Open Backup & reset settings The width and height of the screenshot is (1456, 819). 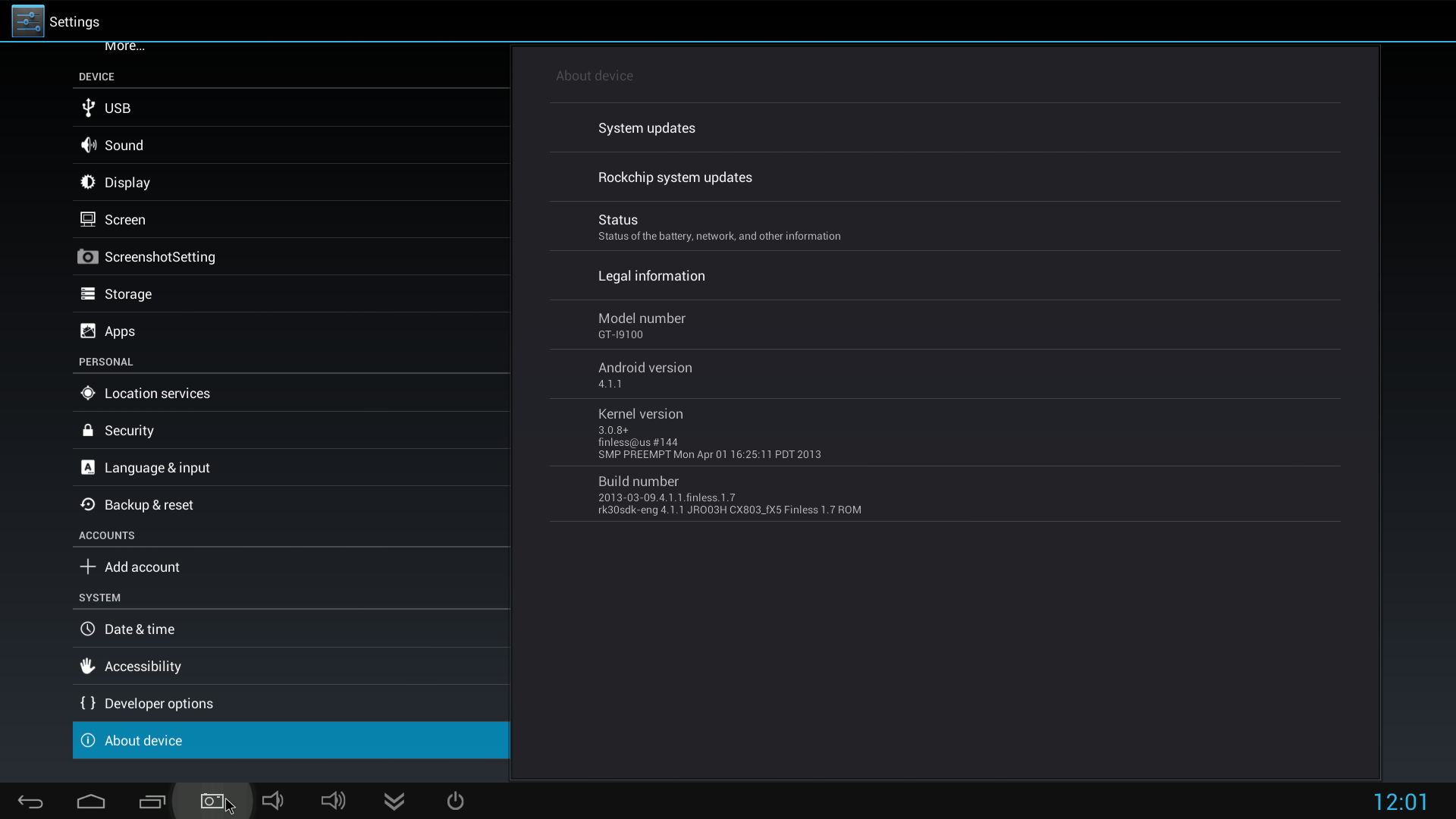pyautogui.click(x=291, y=504)
